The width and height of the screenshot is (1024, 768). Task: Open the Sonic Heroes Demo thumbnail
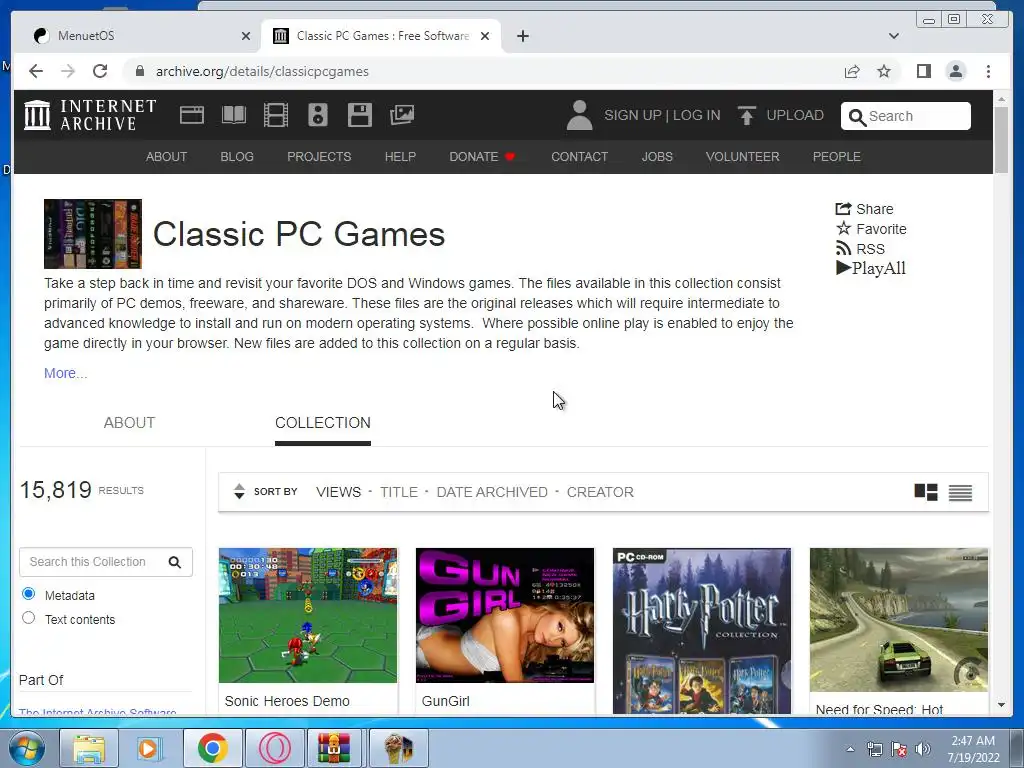tap(308, 615)
